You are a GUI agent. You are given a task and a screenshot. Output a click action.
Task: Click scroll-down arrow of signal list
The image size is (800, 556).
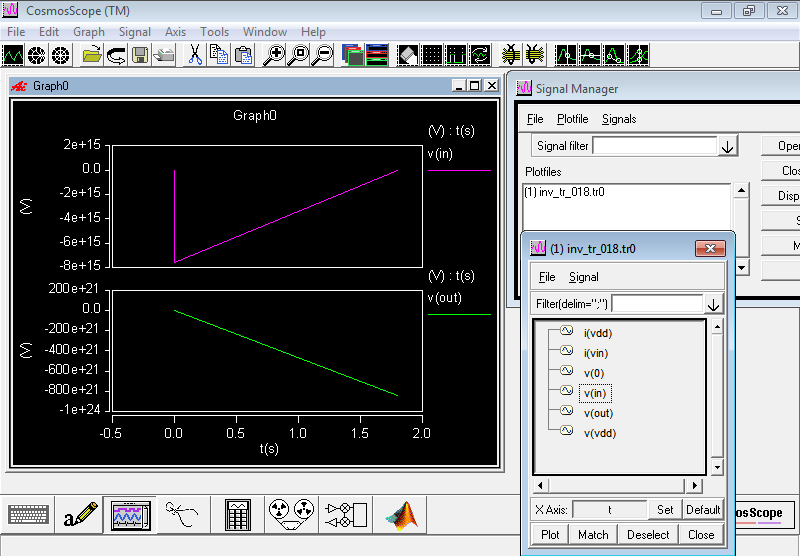coord(717,467)
